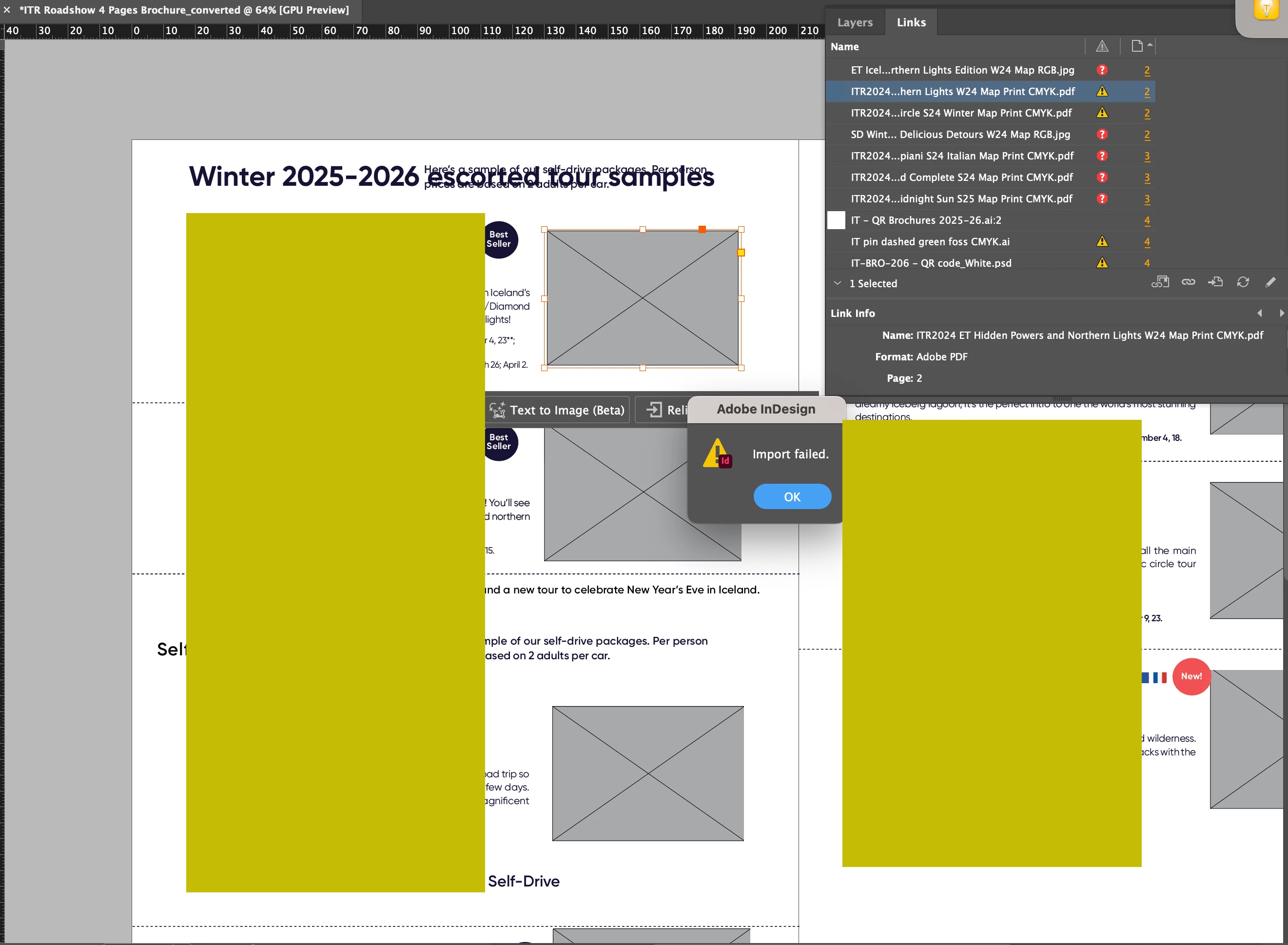Click the Relink chain icon

(1188, 282)
